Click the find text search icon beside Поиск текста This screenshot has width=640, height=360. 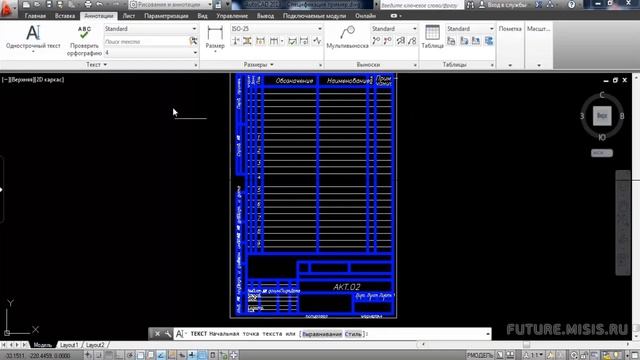[x=193, y=41]
